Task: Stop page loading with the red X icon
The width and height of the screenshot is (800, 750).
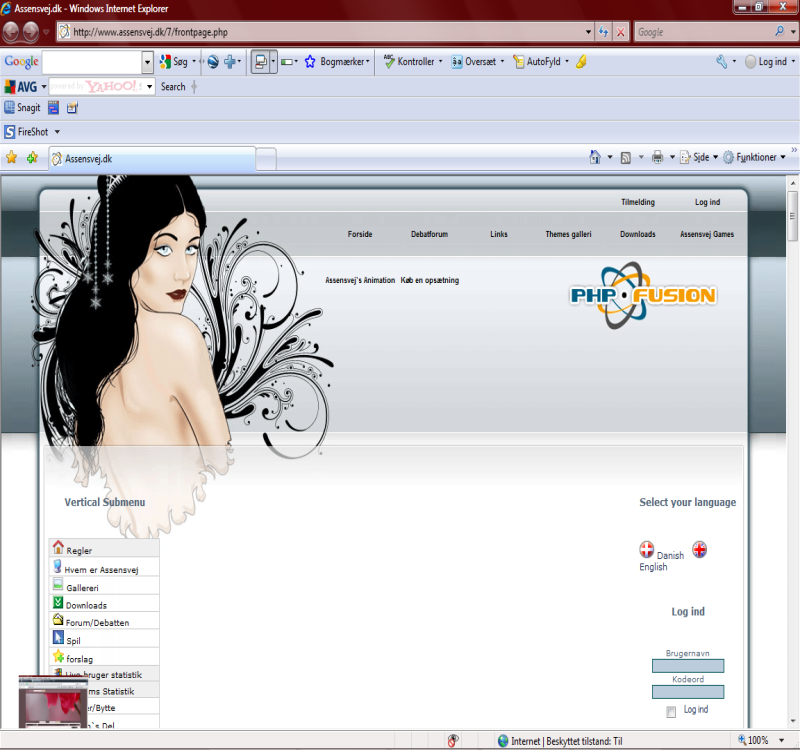Action: (620, 32)
